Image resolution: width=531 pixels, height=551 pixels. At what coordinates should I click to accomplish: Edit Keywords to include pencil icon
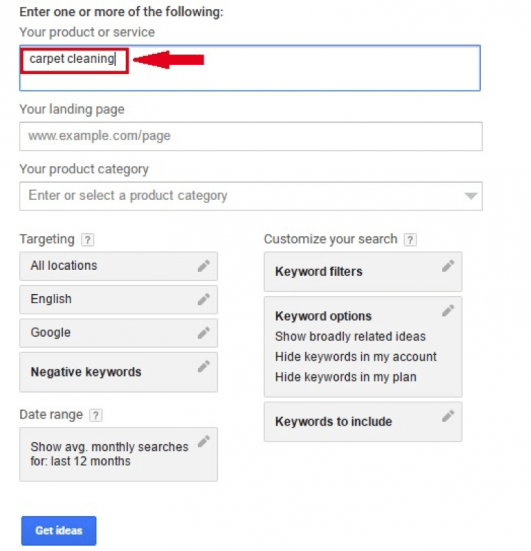coord(448,416)
